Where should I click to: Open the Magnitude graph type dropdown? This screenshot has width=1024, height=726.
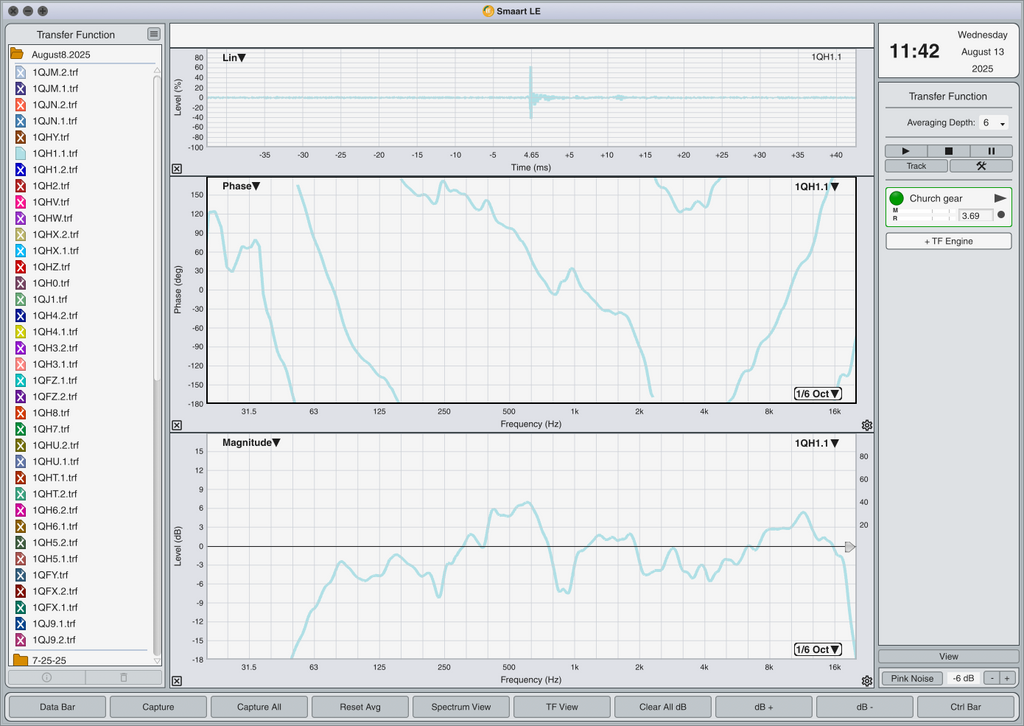pos(251,443)
